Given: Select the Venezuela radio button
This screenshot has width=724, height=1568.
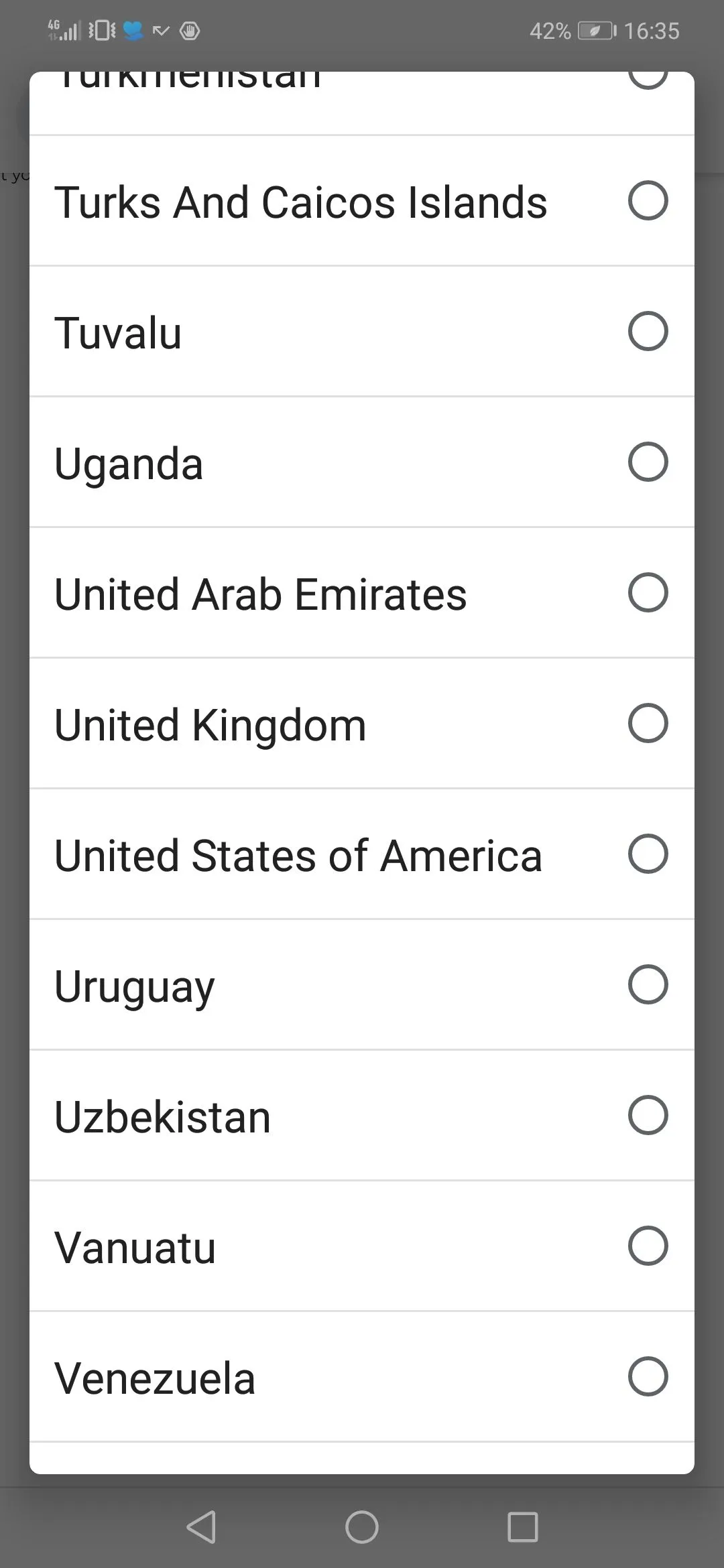Looking at the screenshot, I should pos(648,1376).
